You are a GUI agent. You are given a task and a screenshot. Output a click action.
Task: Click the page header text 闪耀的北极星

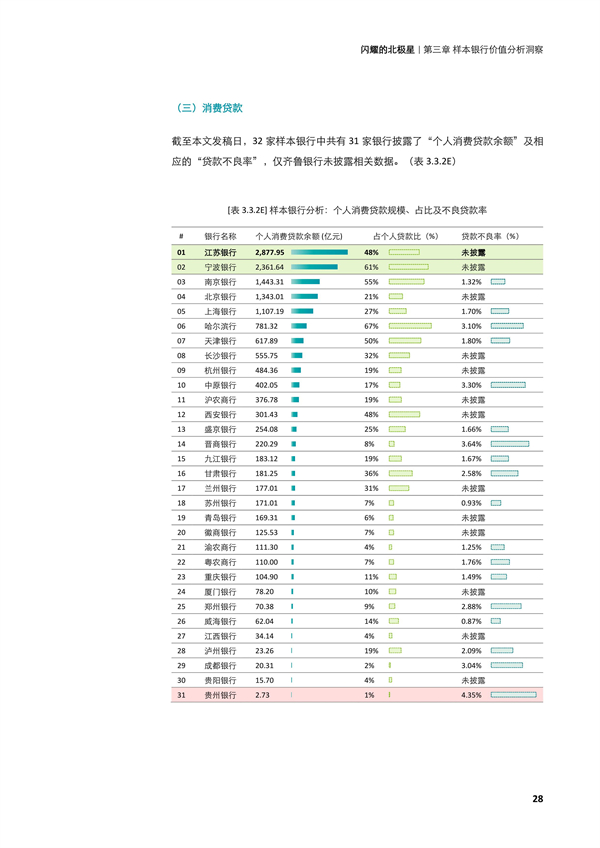[387, 50]
